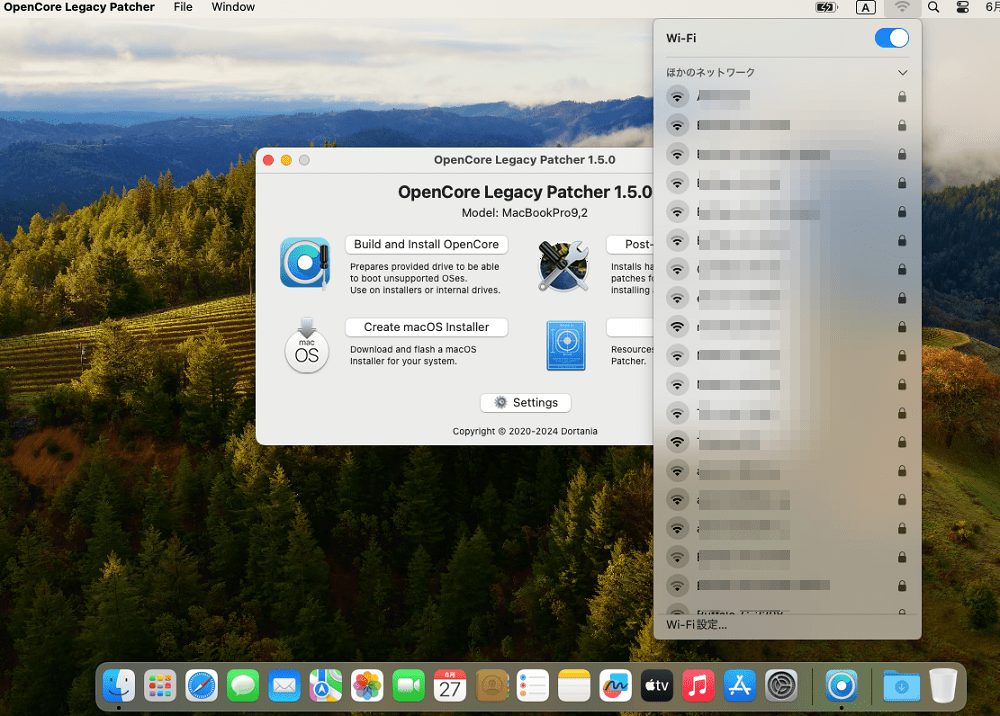Click the Post-Install tools icon

click(563, 265)
